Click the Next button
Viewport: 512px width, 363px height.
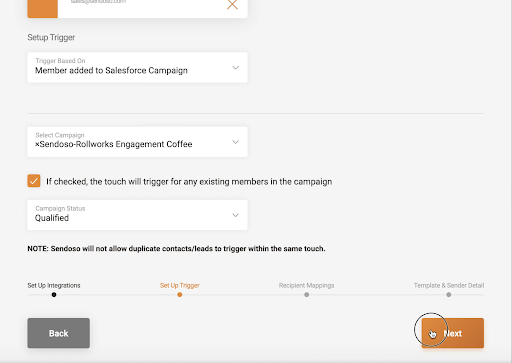pyautogui.click(x=453, y=333)
